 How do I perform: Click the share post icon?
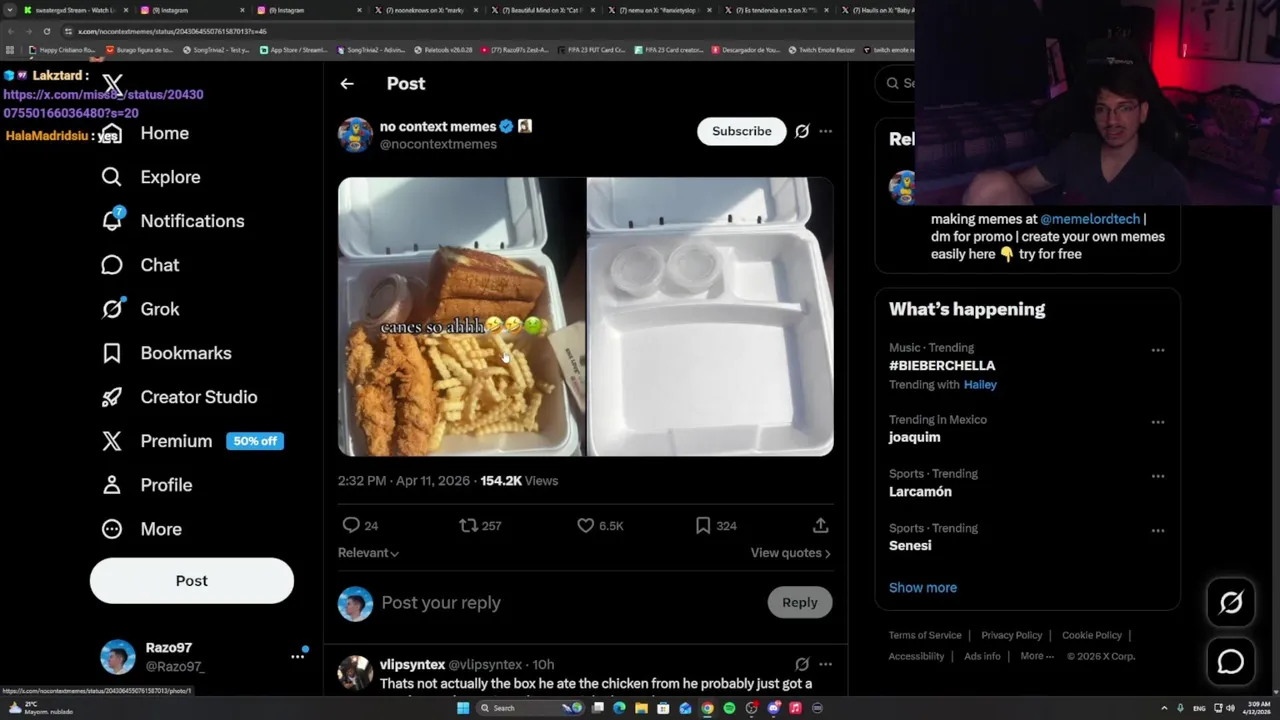[x=820, y=525]
